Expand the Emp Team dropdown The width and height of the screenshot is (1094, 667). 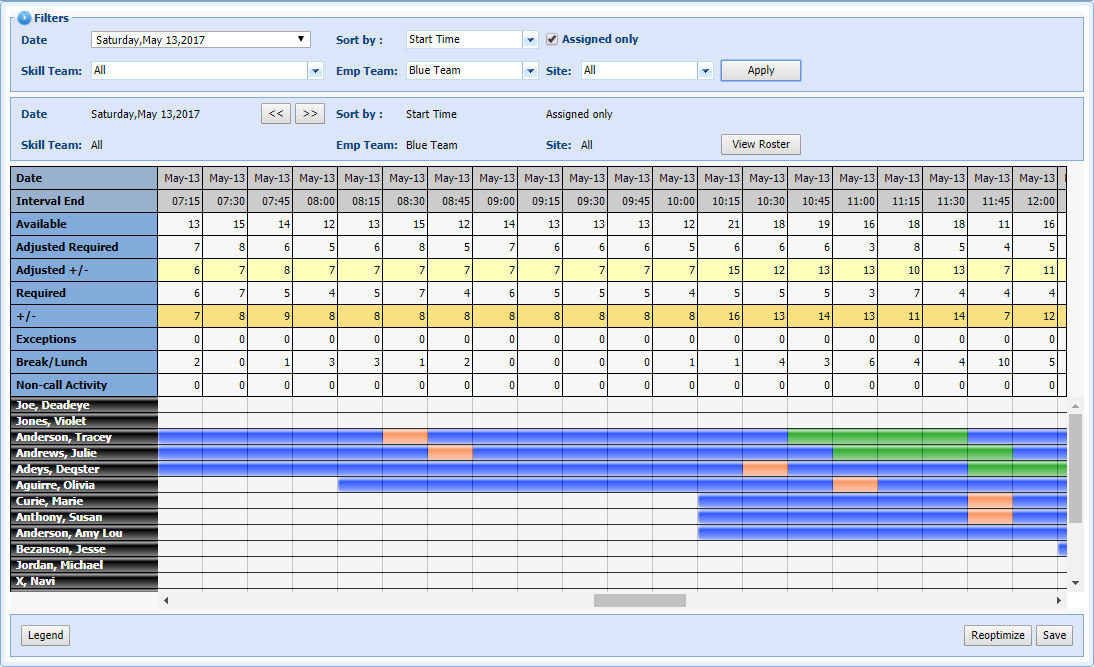[530, 71]
